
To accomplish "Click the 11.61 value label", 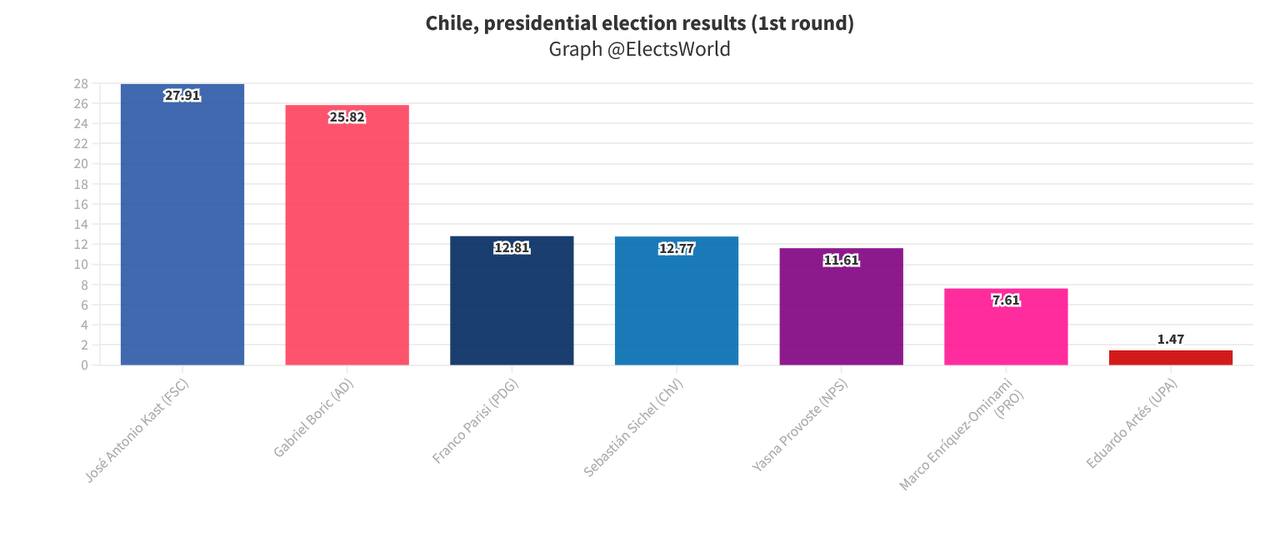I will tap(841, 260).
